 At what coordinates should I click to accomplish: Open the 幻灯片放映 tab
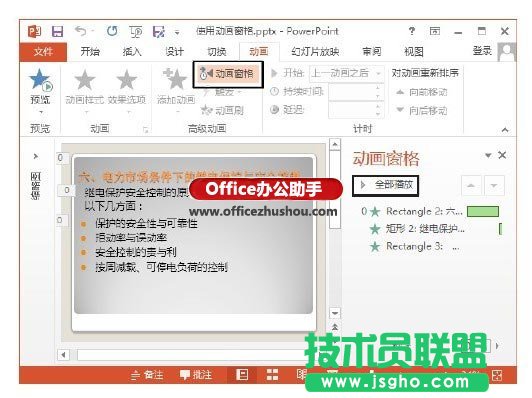tap(315, 52)
